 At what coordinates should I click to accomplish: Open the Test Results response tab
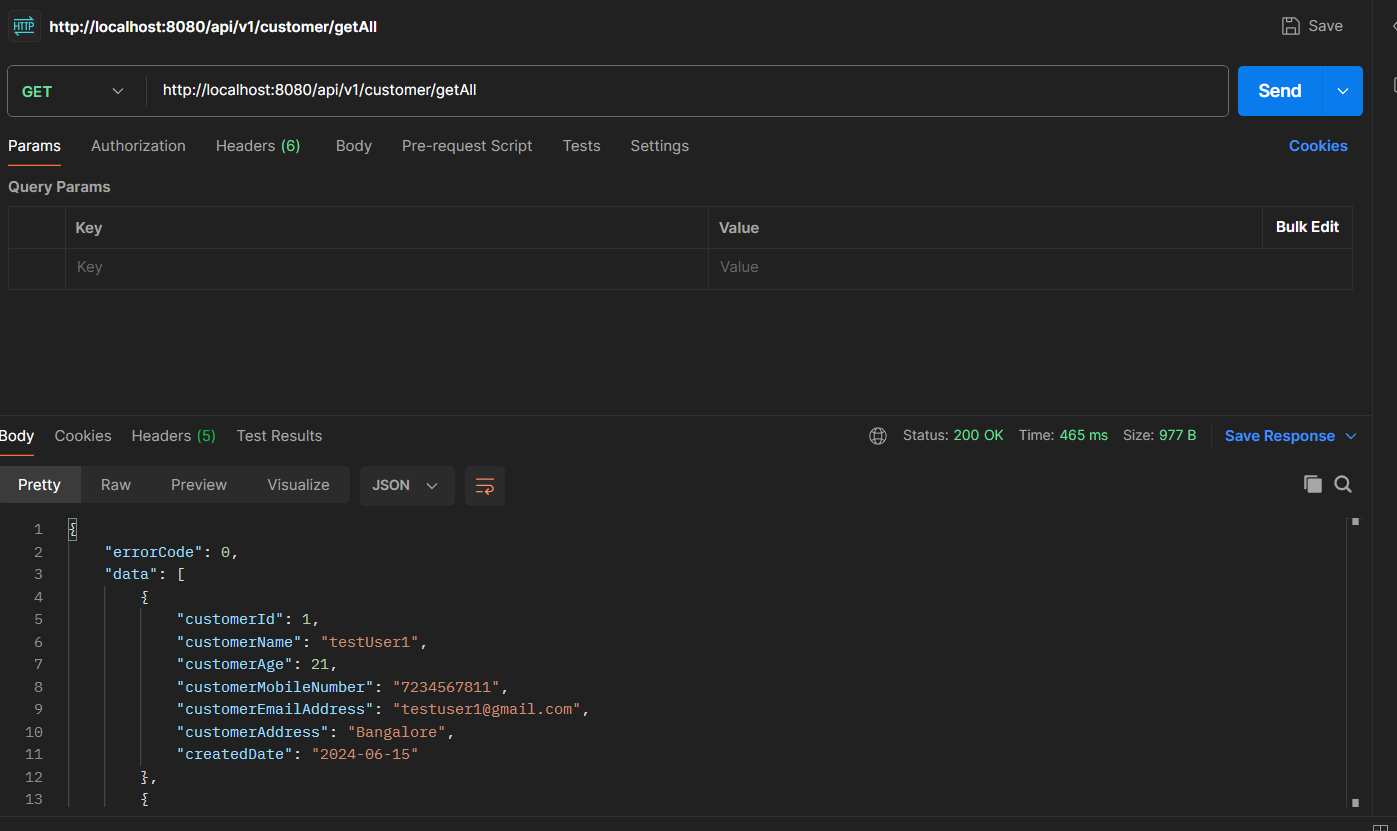279,436
